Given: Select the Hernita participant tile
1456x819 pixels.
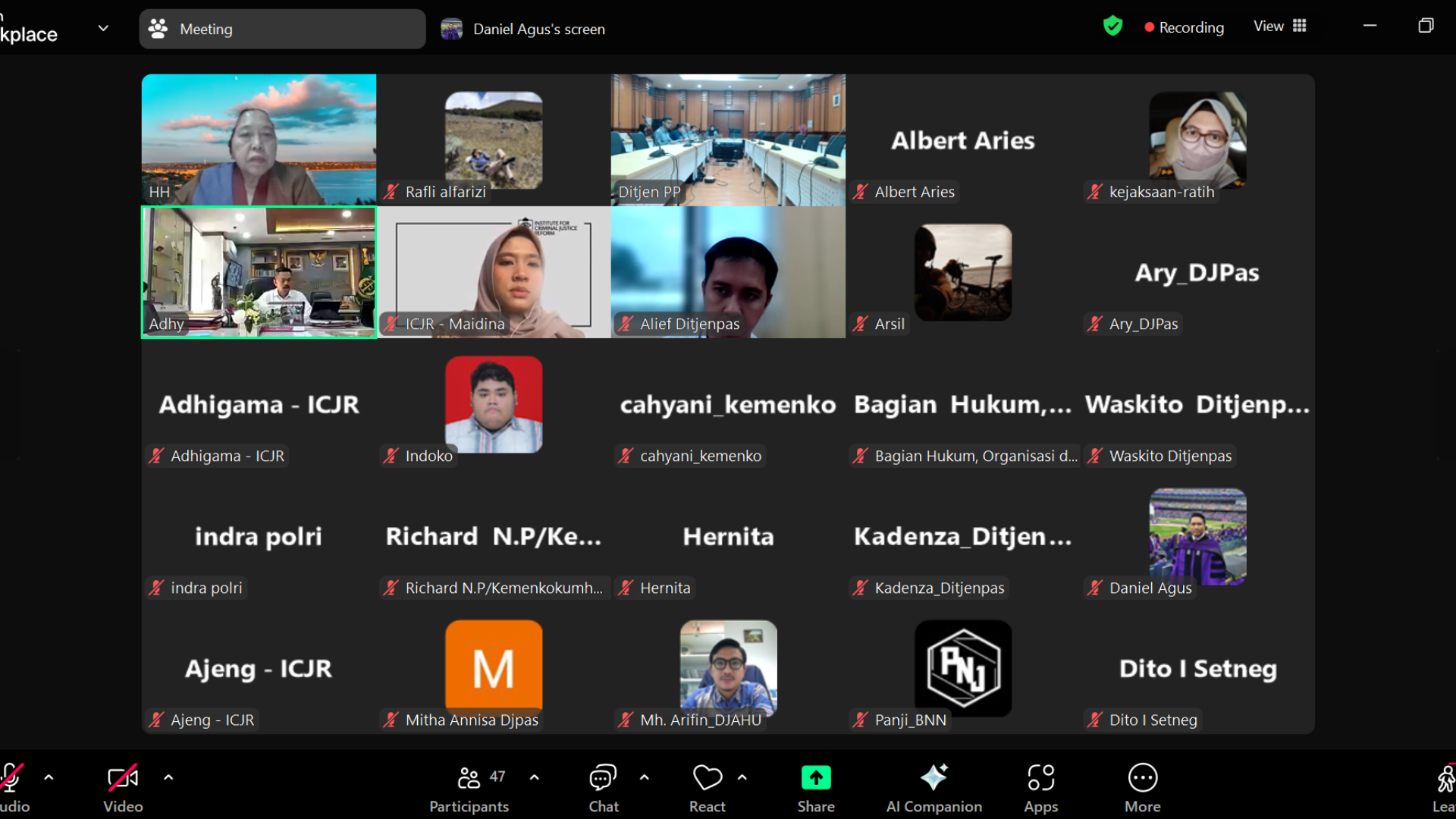Looking at the screenshot, I should [x=728, y=536].
